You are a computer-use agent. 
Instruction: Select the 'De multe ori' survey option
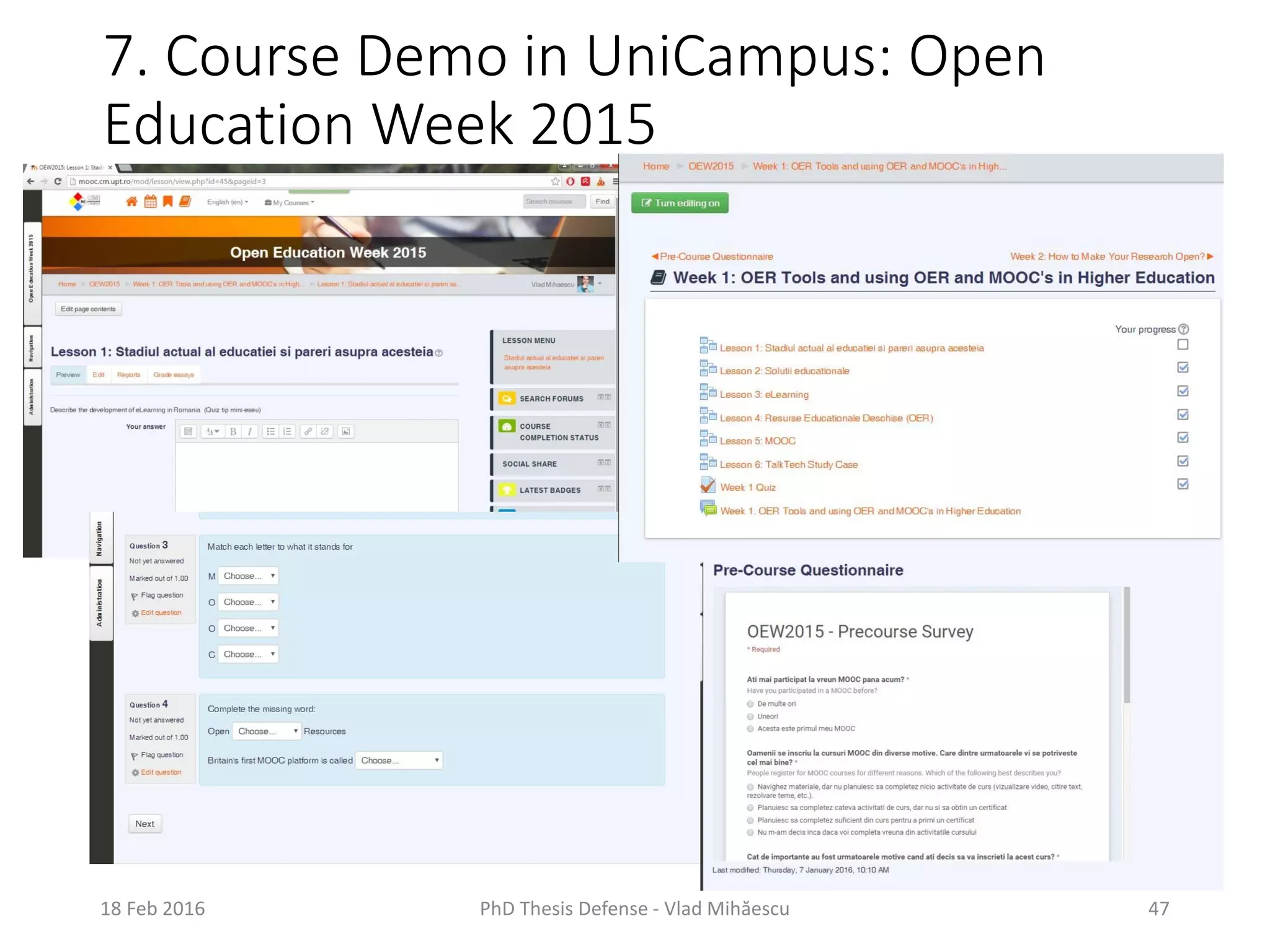click(x=750, y=704)
